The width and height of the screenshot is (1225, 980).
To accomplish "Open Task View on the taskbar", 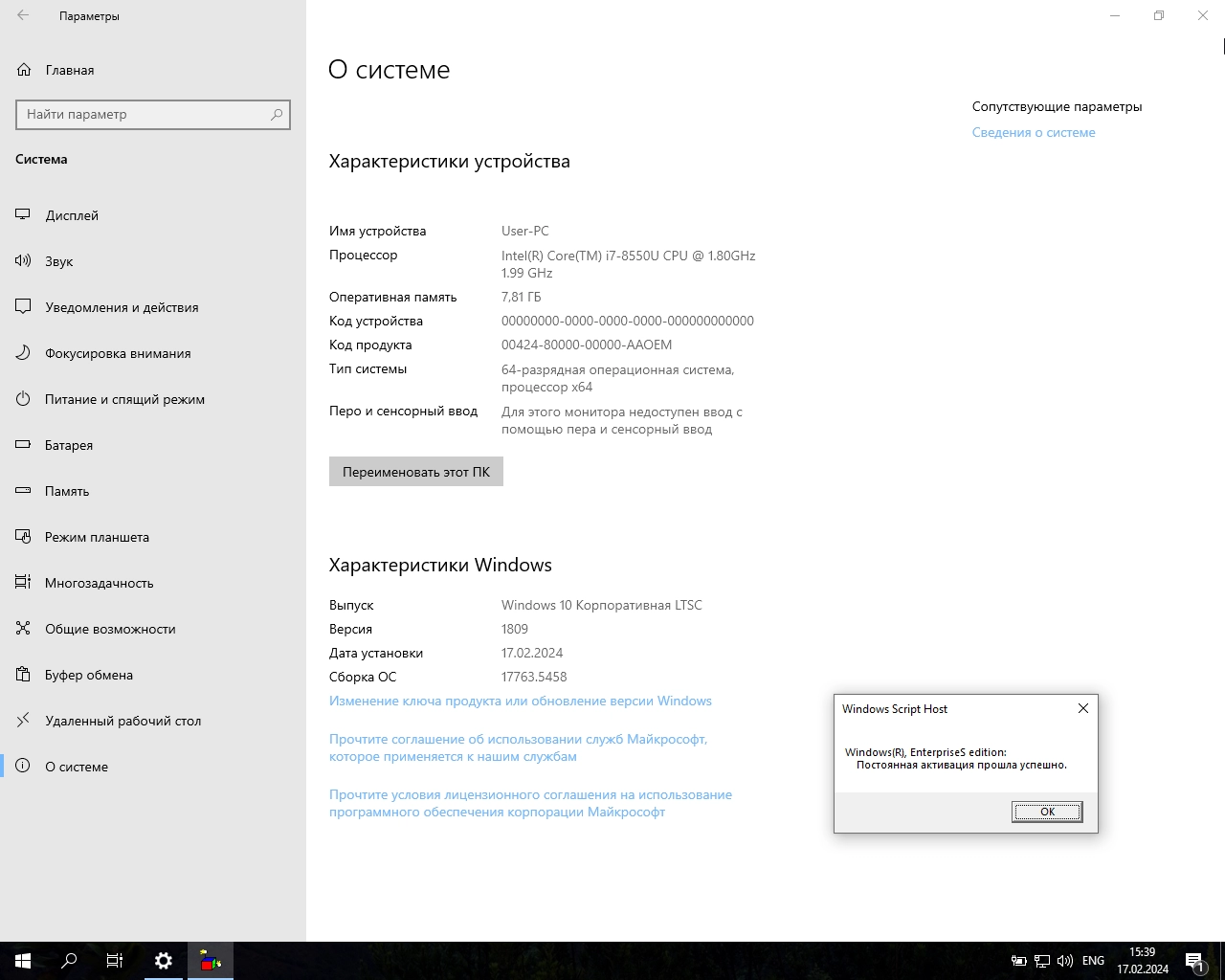I will (x=115, y=961).
